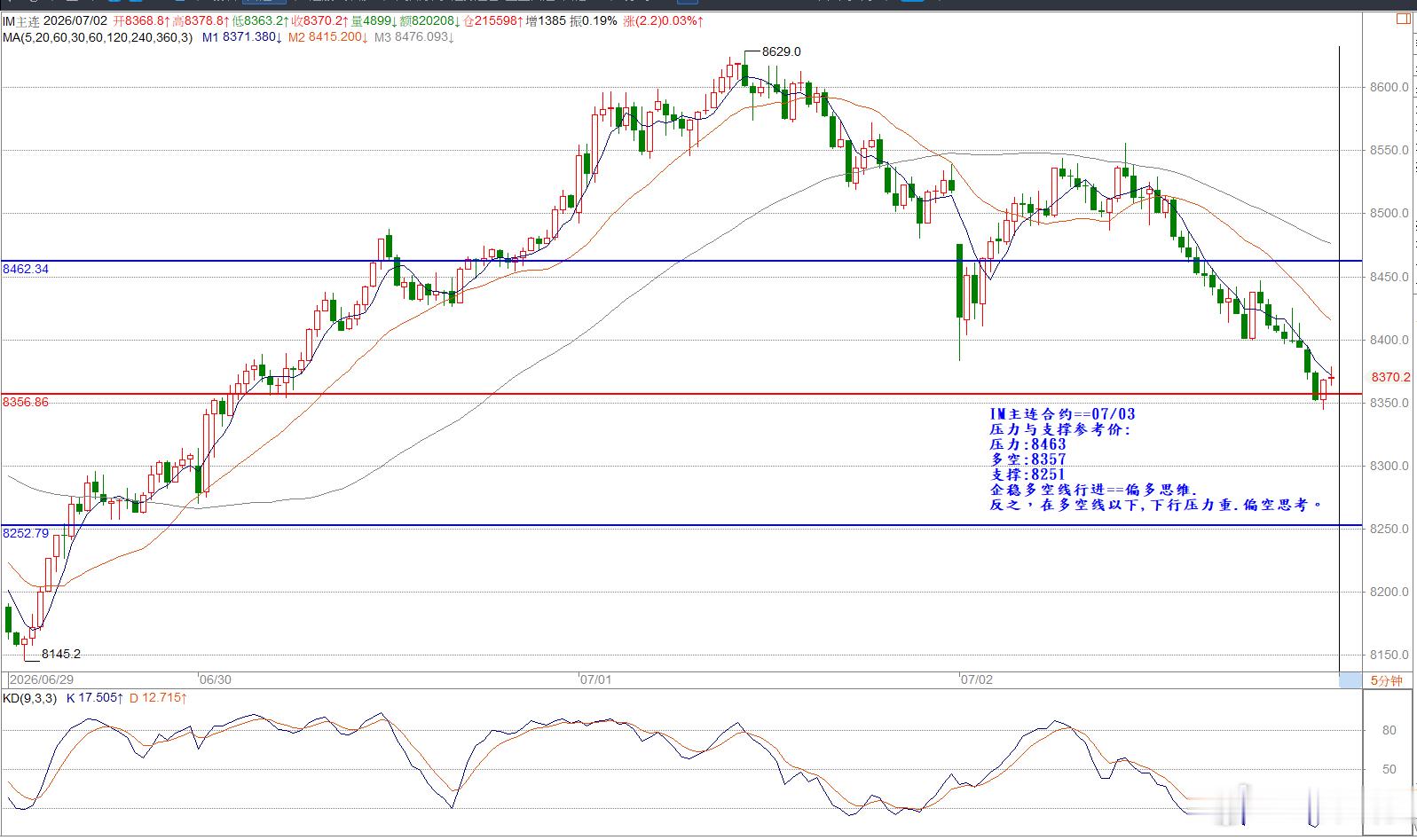Image resolution: width=1417 pixels, height=840 pixels.
Task: Click the 8370.2 current price tag on axis
Action: point(1390,377)
